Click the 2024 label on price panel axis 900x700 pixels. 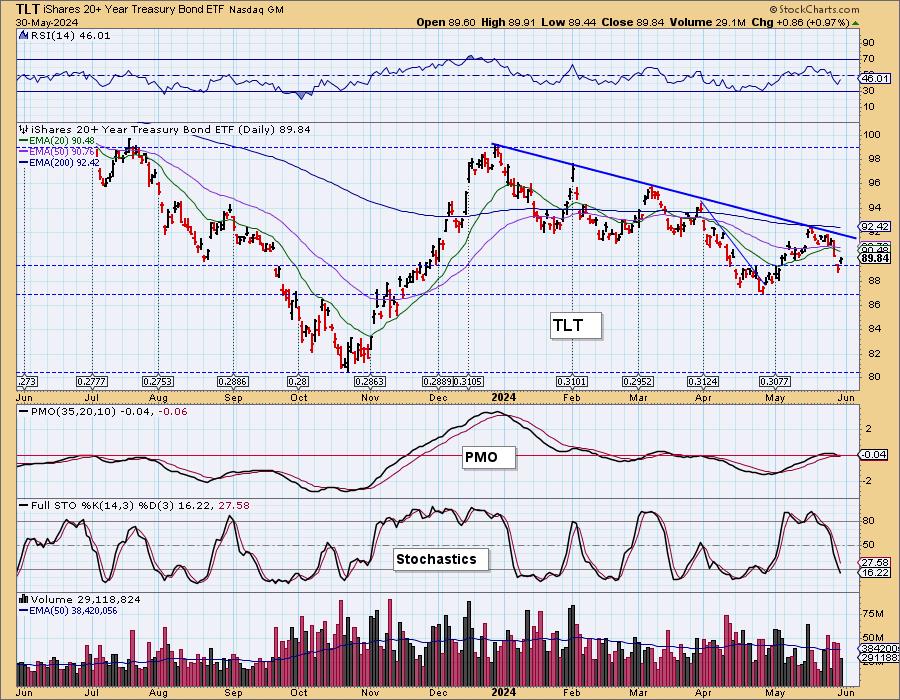coord(503,397)
